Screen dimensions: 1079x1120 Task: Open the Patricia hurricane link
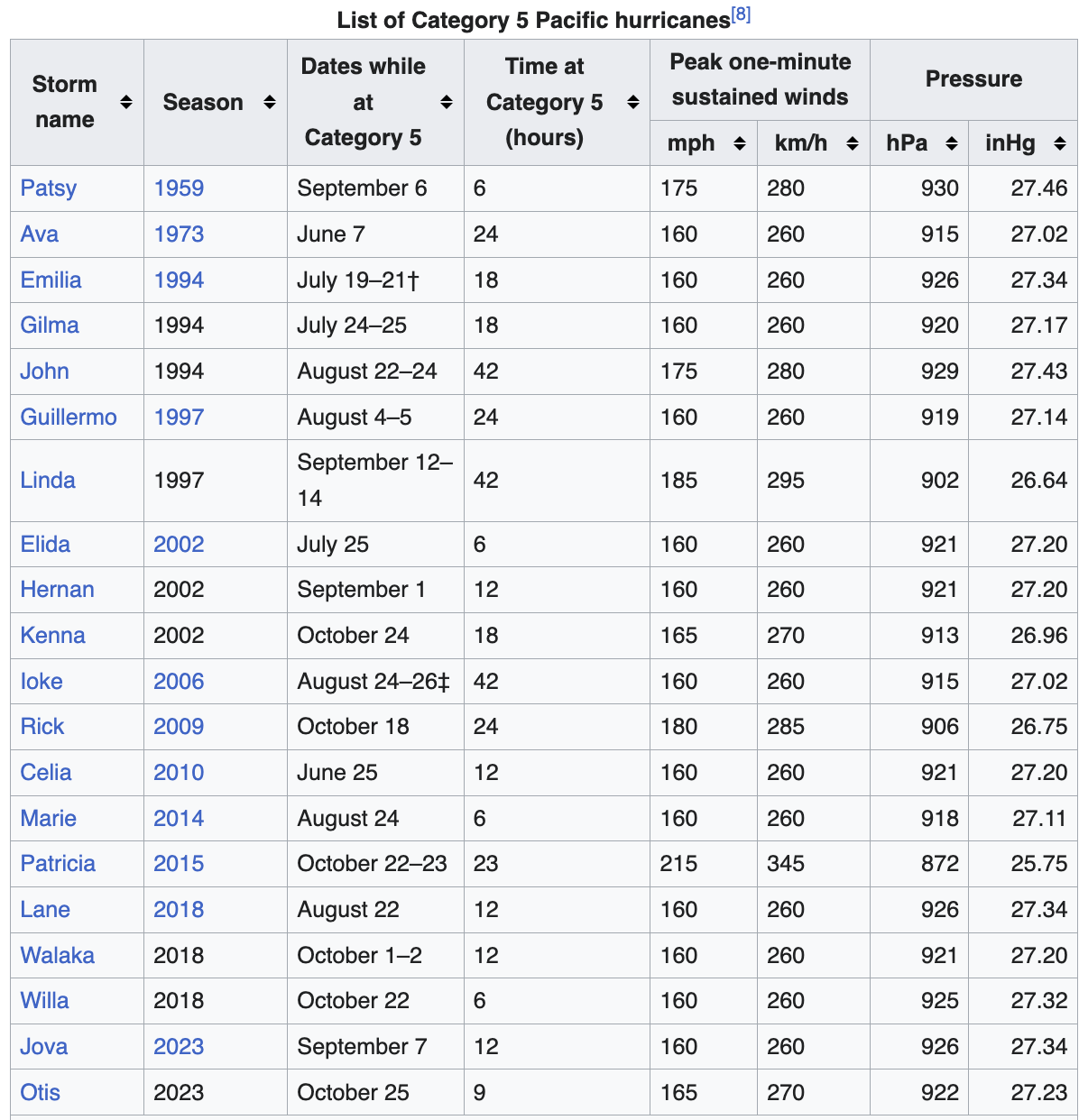pyautogui.click(x=58, y=864)
